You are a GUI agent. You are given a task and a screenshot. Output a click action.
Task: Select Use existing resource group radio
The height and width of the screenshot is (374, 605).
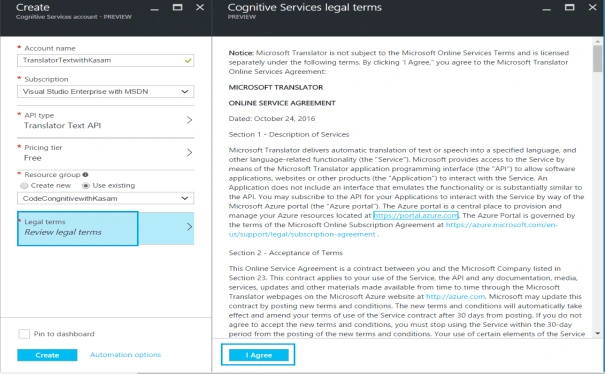(86, 186)
